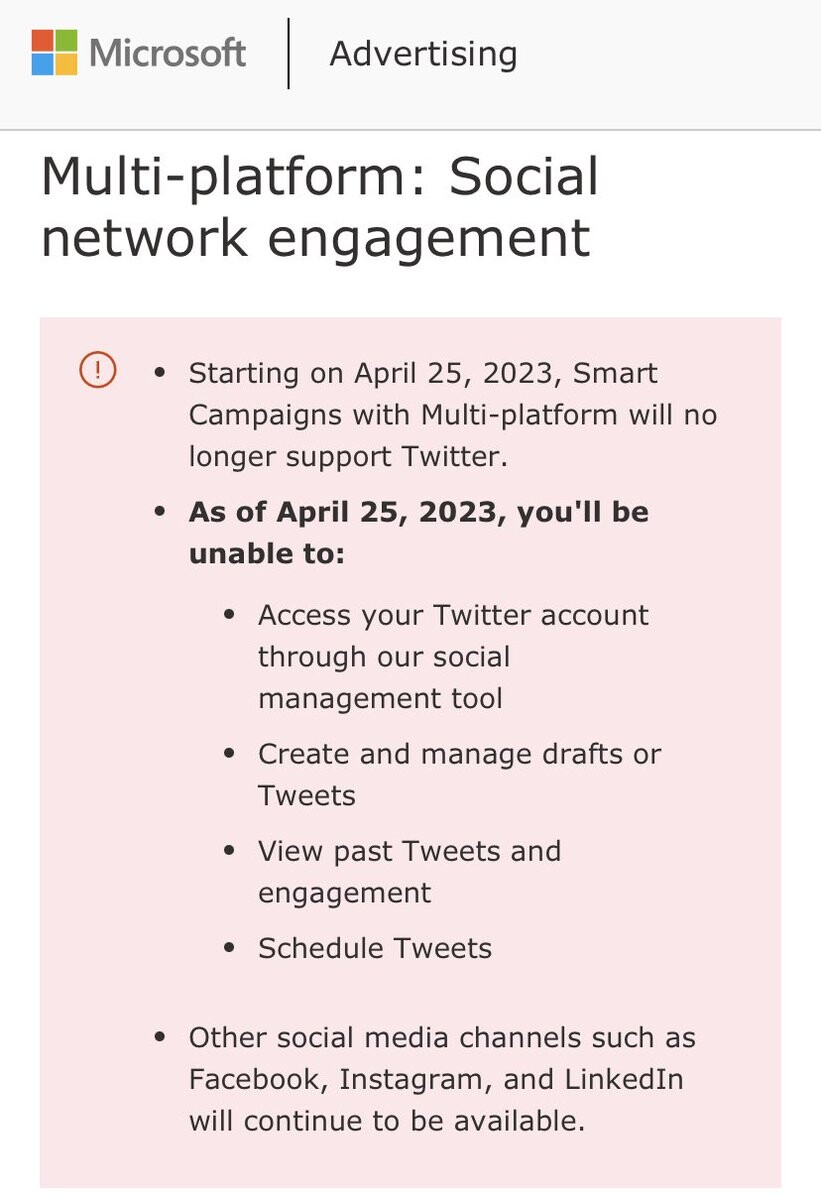This screenshot has height=1200, width=821.
Task: Click the phrase "management tool" in the list
Action: tap(380, 698)
